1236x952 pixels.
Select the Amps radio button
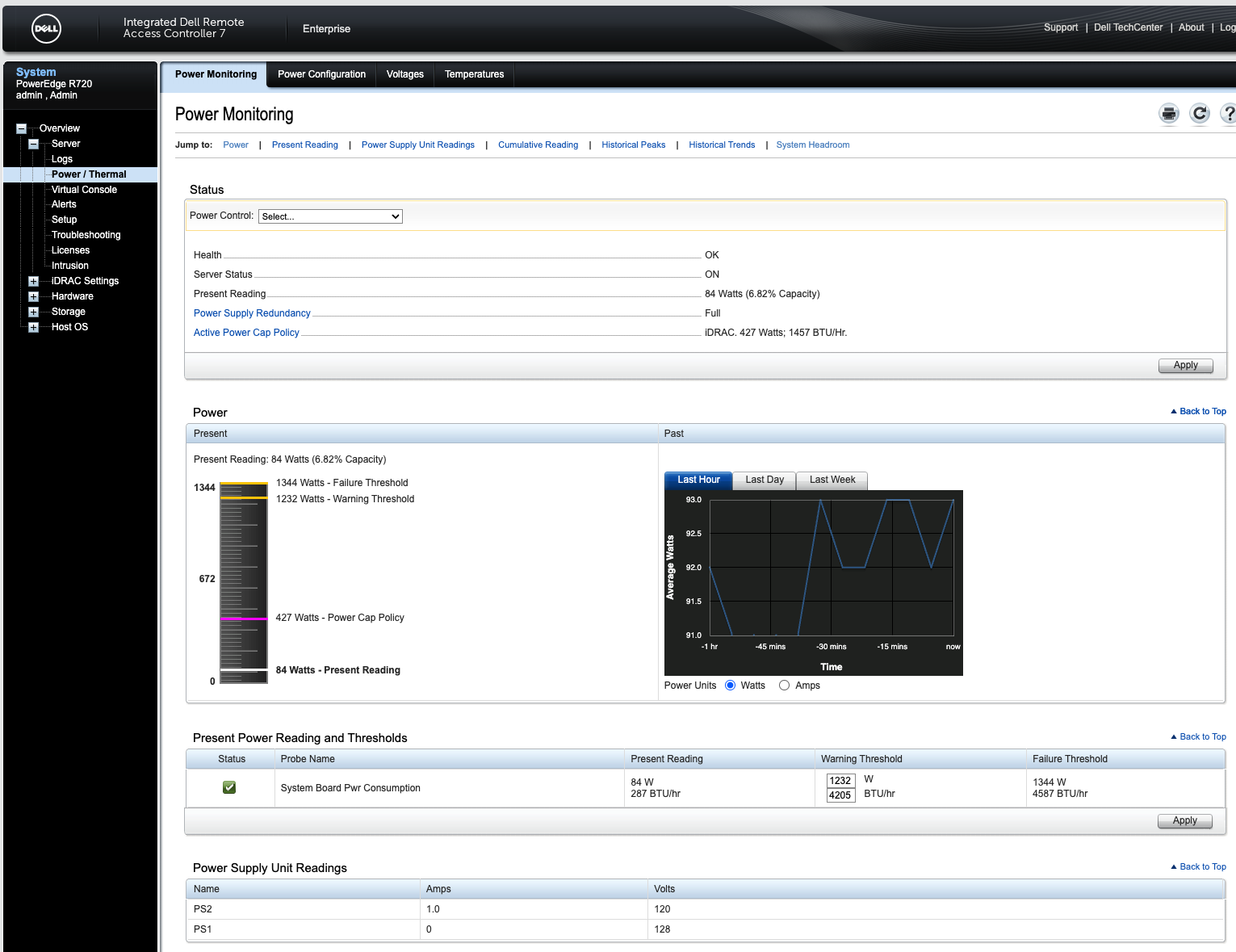[x=784, y=686]
